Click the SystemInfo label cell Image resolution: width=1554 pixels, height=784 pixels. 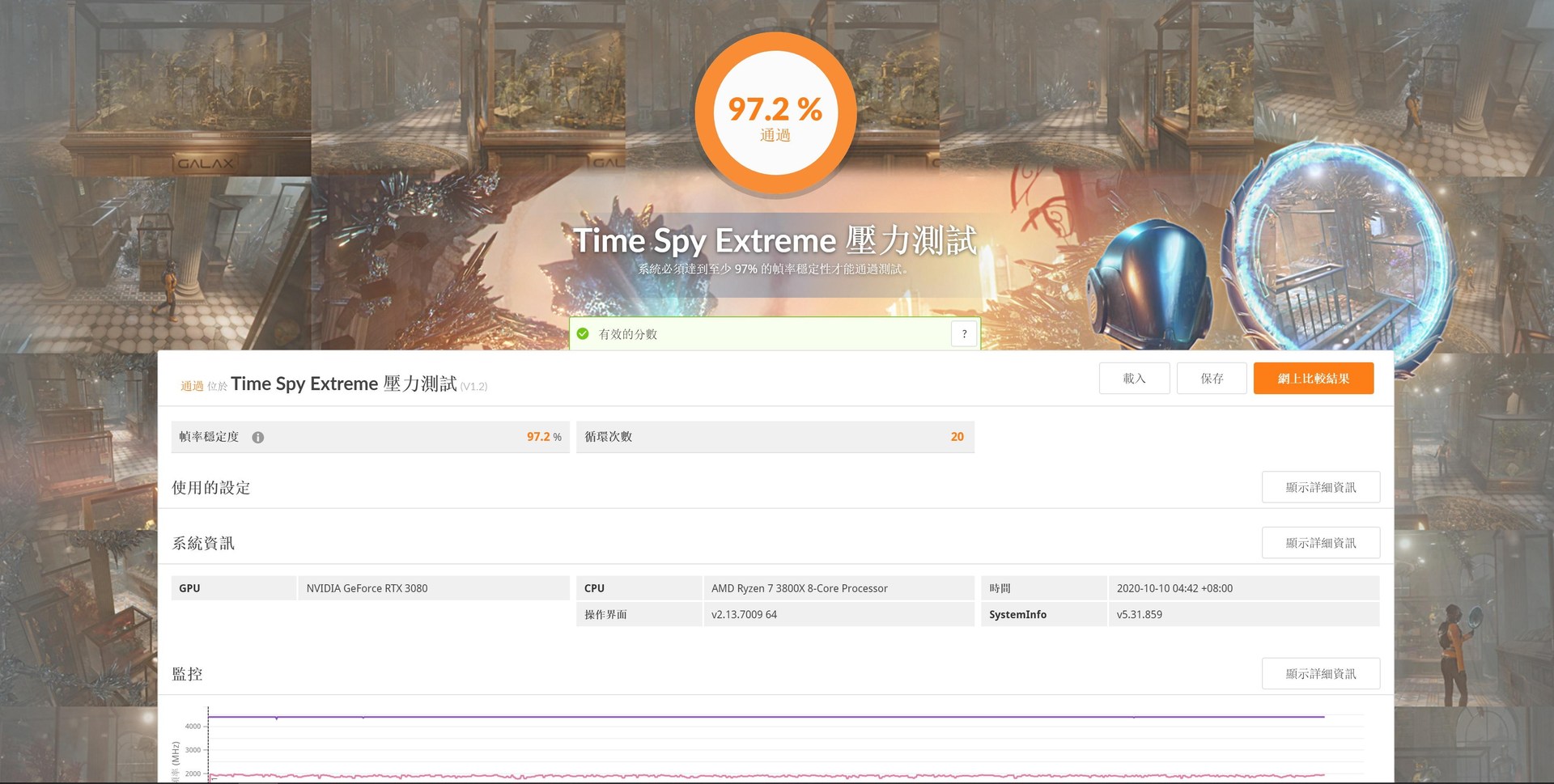(1043, 614)
